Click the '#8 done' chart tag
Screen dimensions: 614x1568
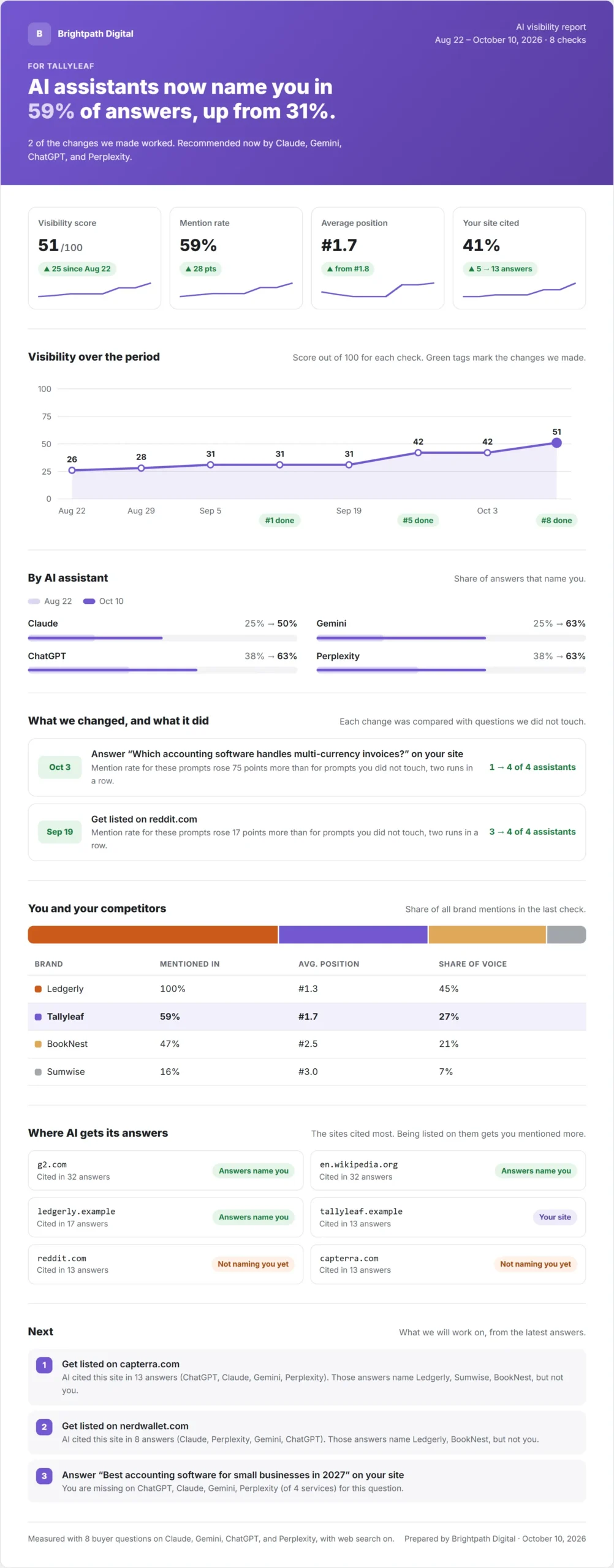[x=556, y=521]
